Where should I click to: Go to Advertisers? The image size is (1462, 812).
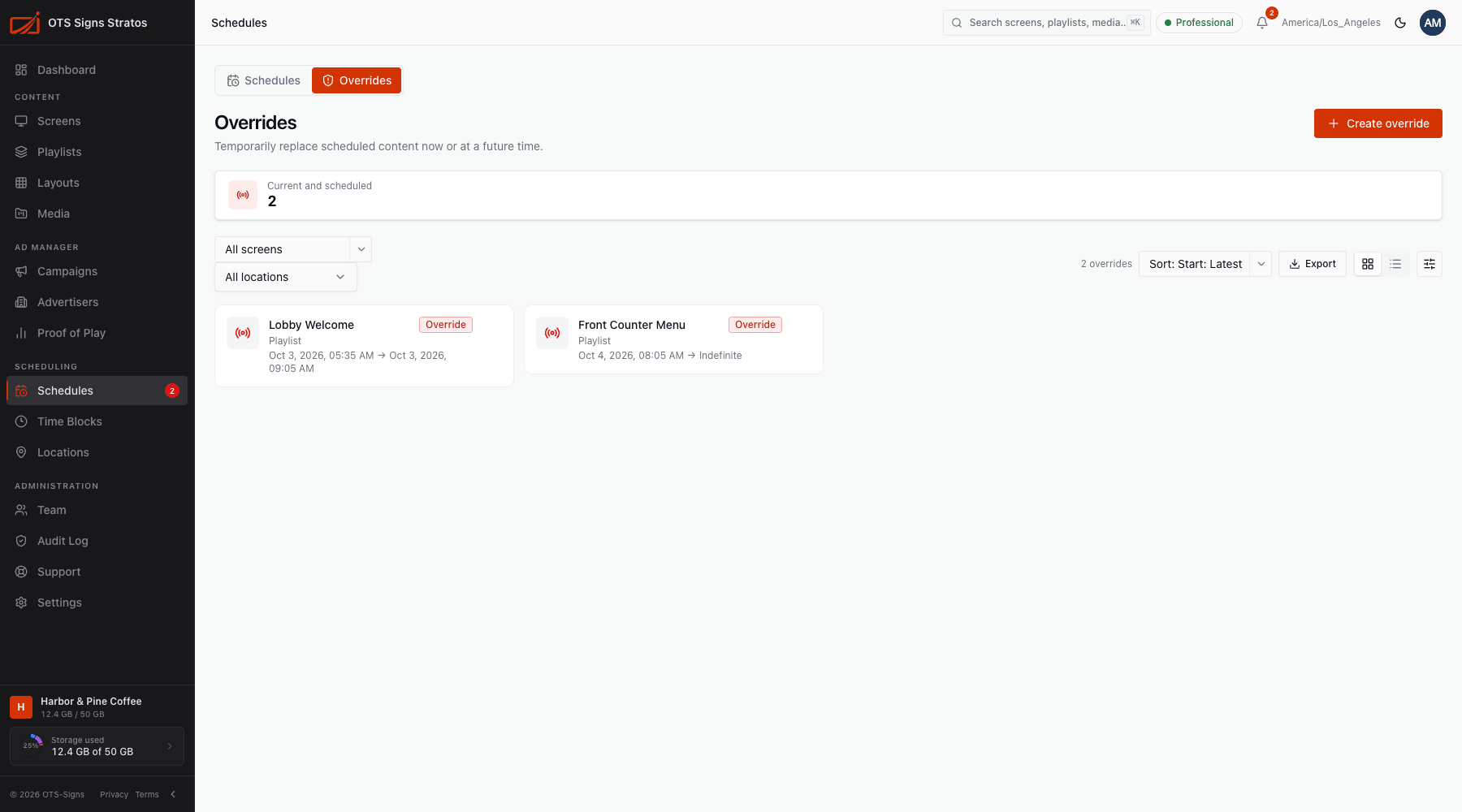coord(97,302)
